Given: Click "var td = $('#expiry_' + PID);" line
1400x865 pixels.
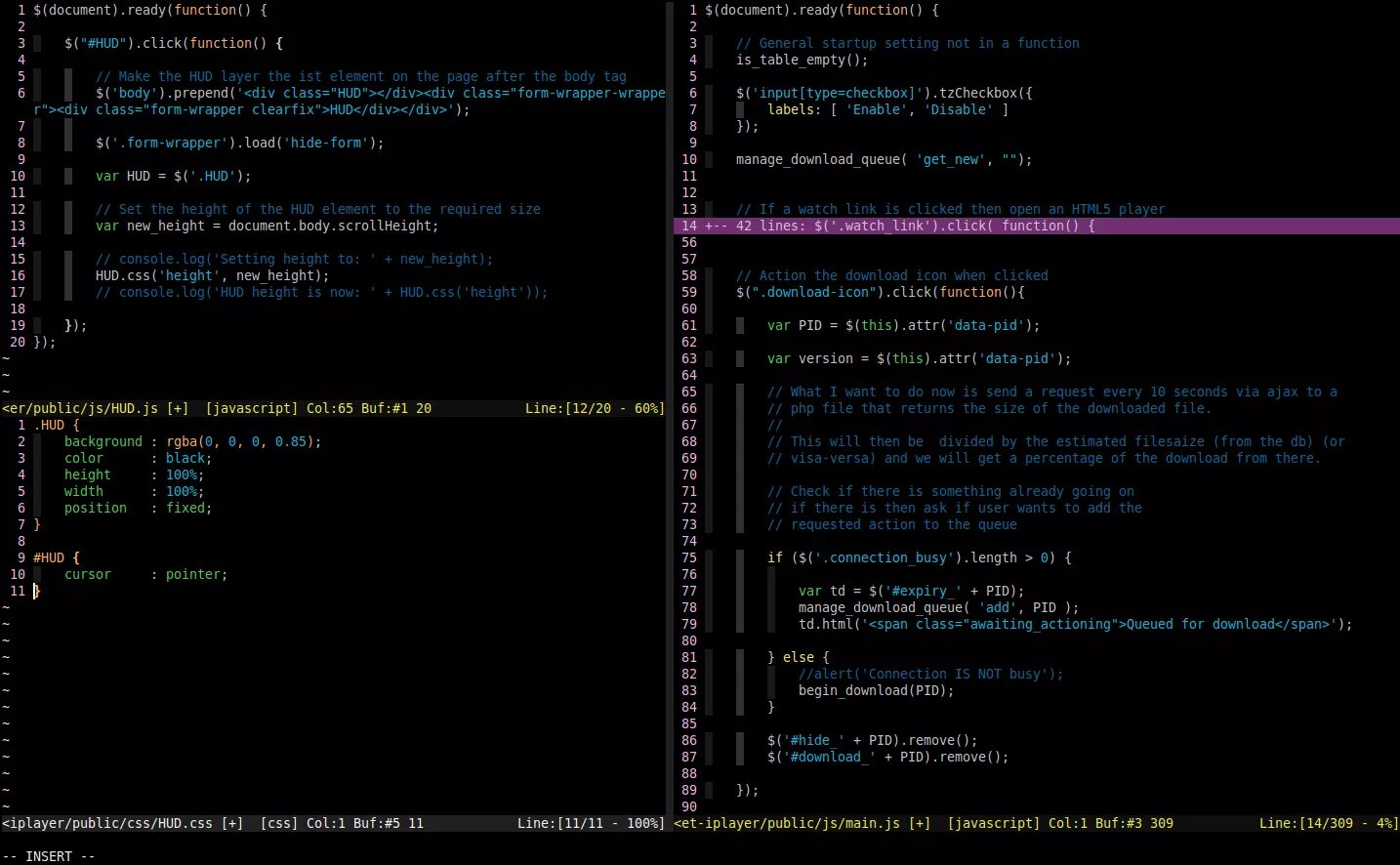Looking at the screenshot, I should (912, 591).
